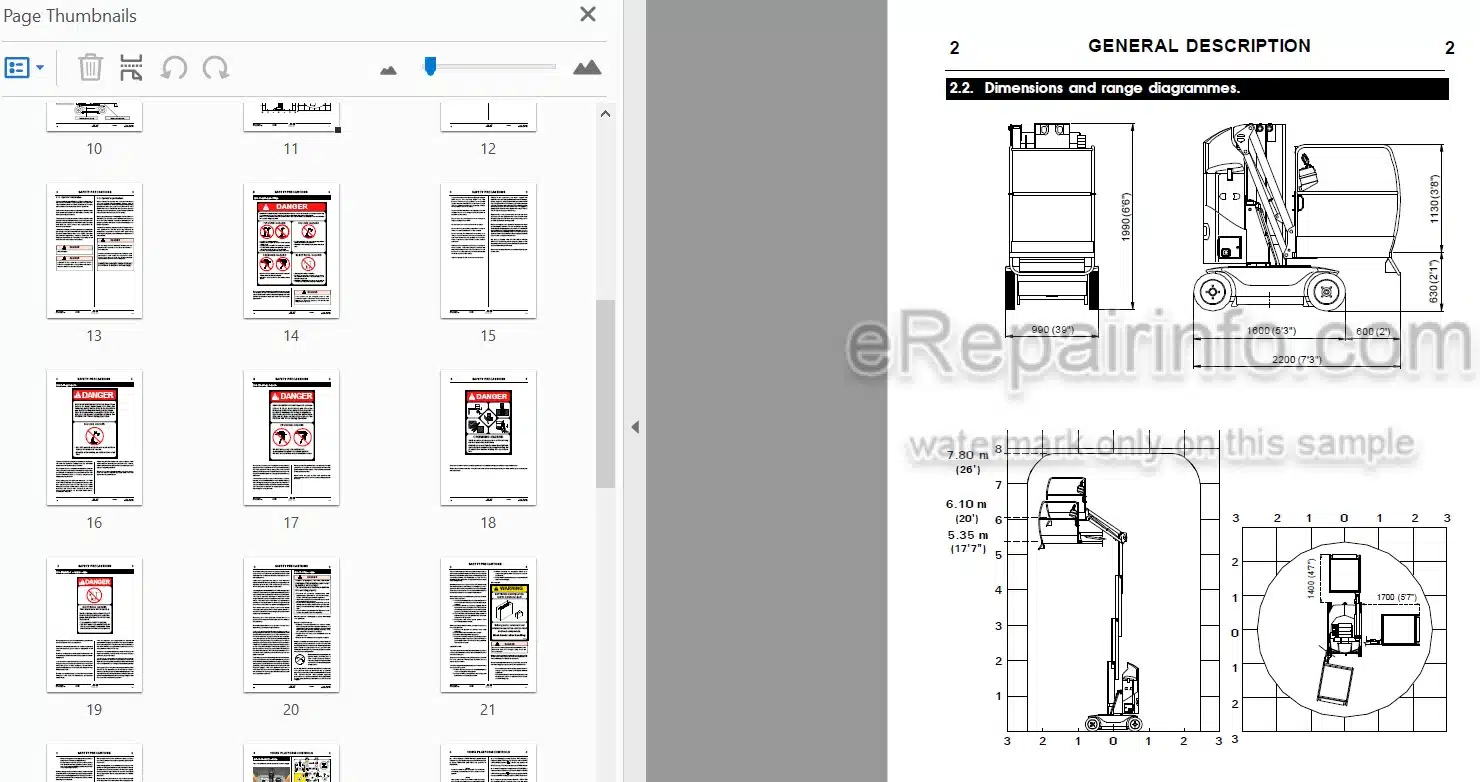
Task: Click the 2200 (7'3") length dimension text
Action: coord(1298,358)
